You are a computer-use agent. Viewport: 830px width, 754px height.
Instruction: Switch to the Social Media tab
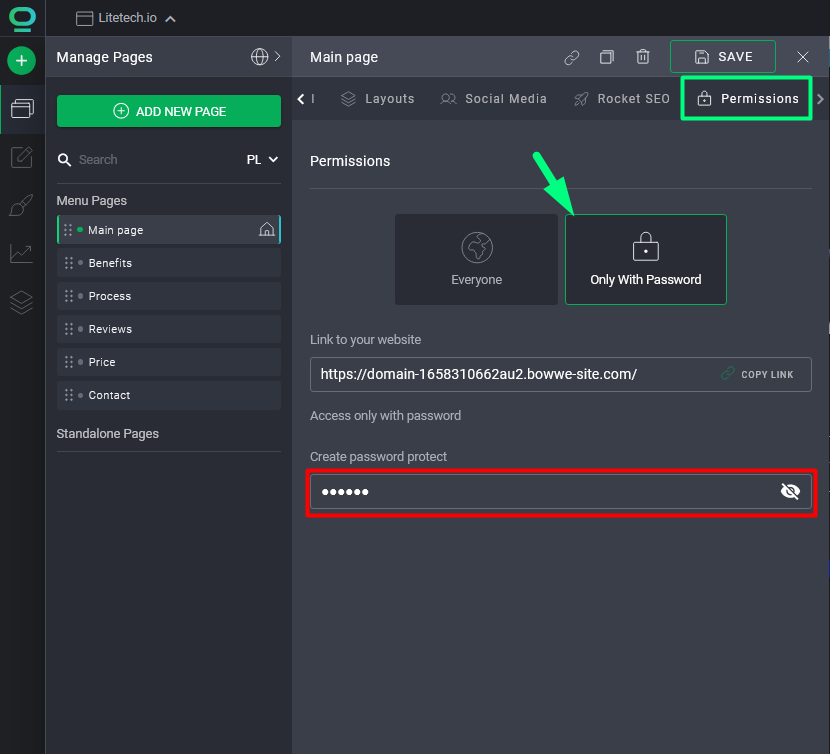tap(493, 99)
